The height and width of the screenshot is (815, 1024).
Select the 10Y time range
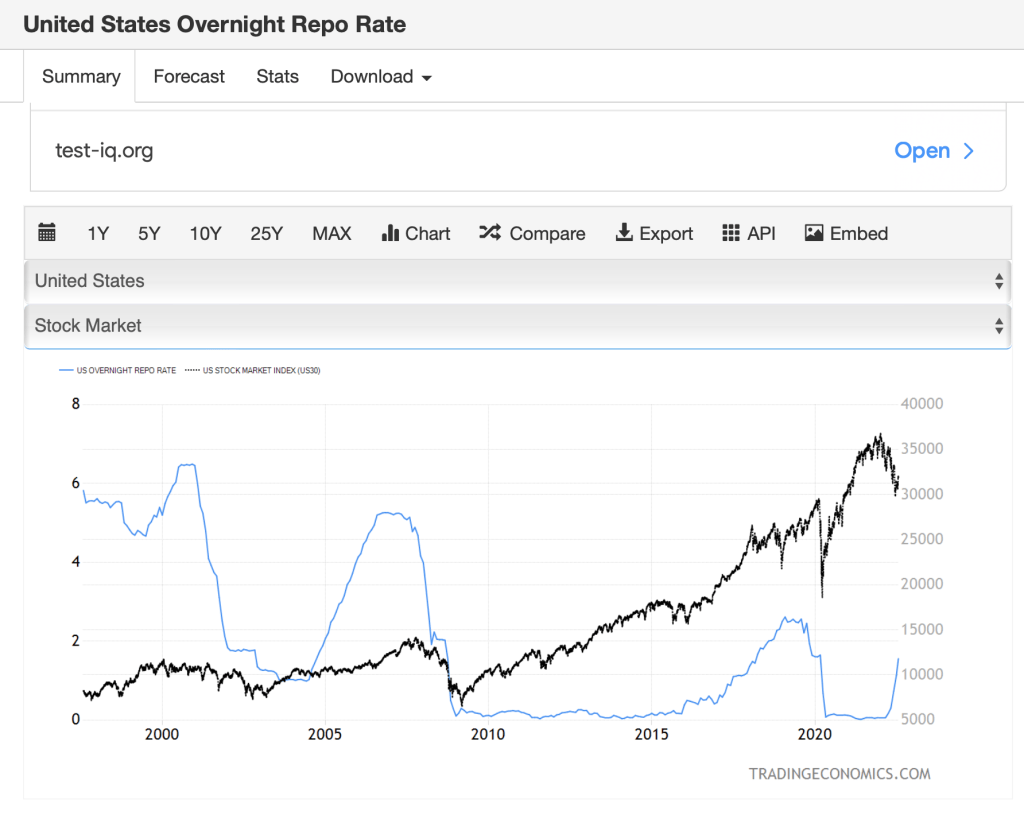pos(205,233)
